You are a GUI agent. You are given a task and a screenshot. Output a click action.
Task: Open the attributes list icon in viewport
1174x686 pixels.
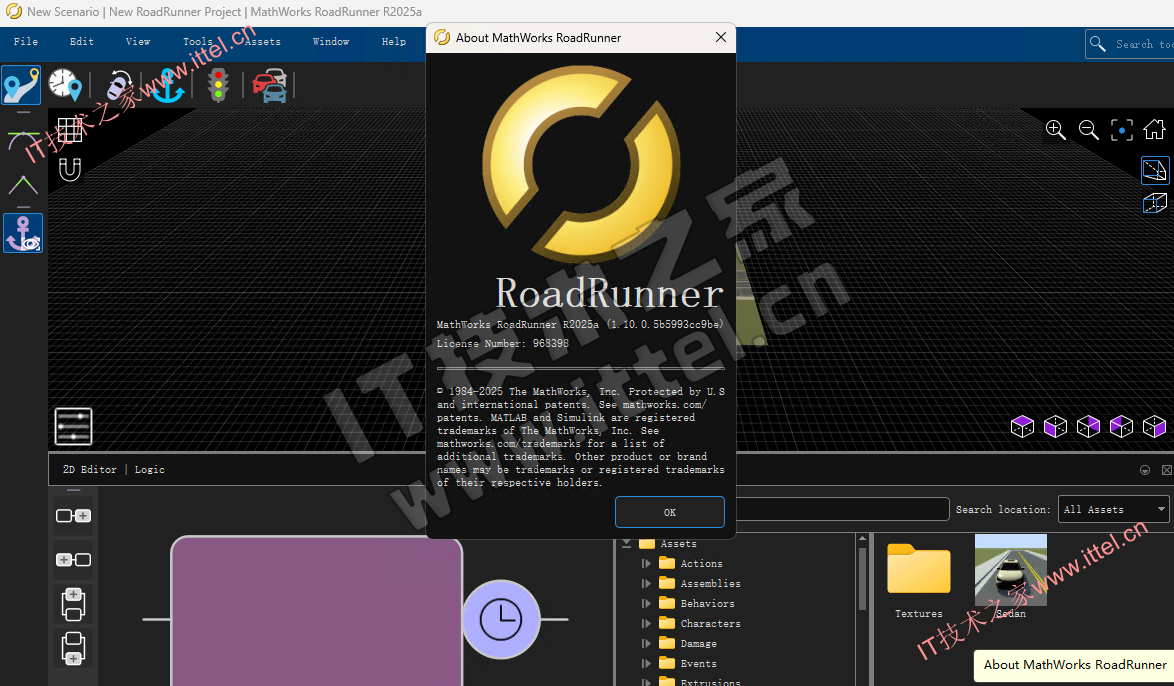73,427
